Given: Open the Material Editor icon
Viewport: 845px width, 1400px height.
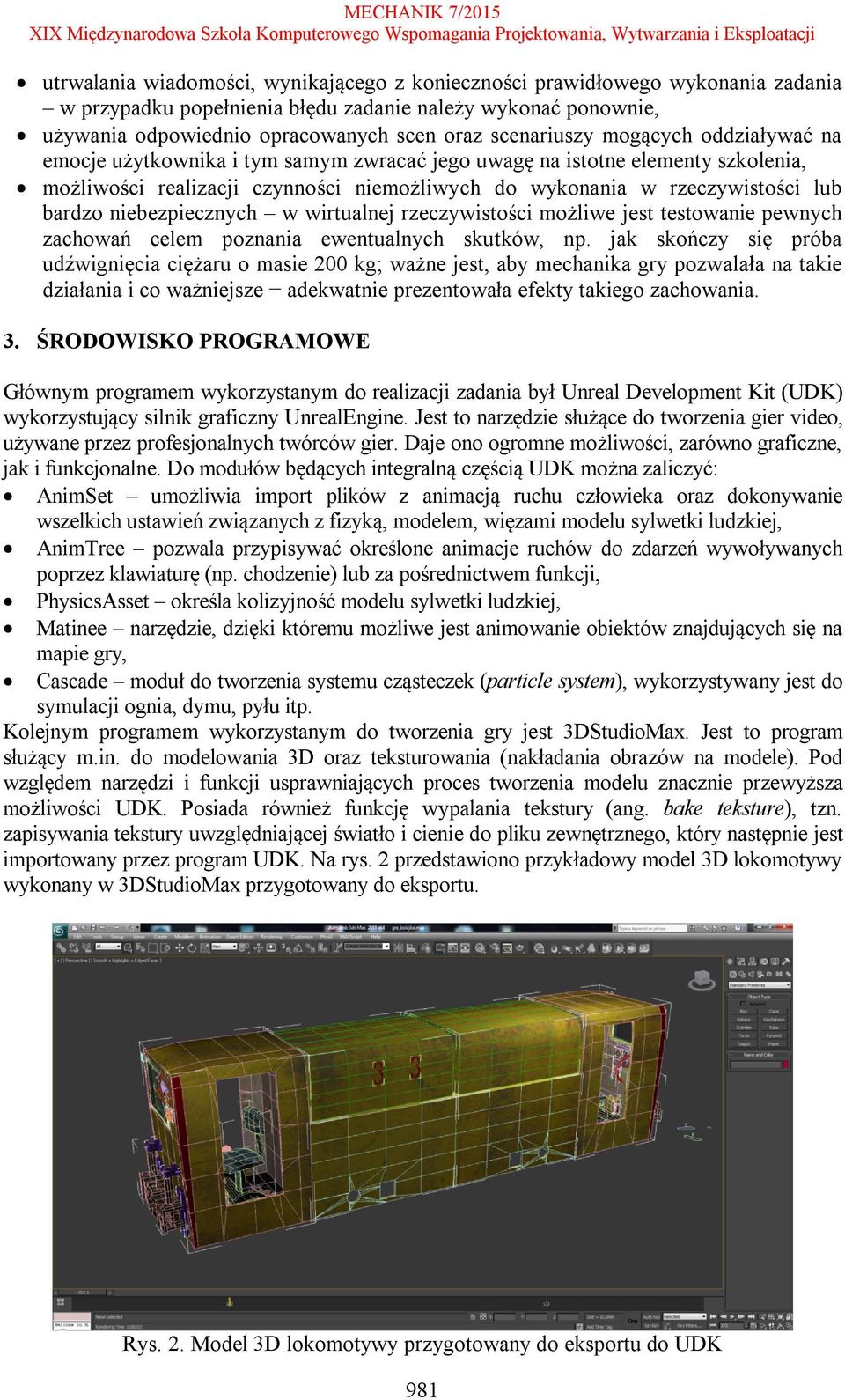Looking at the screenshot, I should click(481, 947).
